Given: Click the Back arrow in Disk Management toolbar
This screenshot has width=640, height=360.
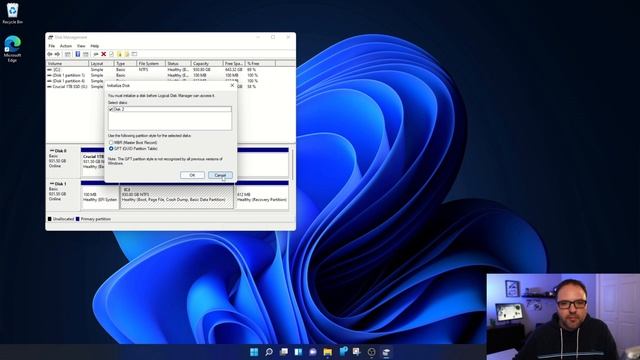Looking at the screenshot, I should tap(50, 54).
